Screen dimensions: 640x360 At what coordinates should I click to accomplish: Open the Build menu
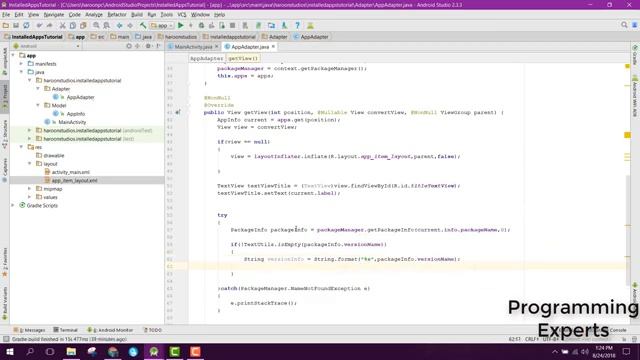(137, 15)
